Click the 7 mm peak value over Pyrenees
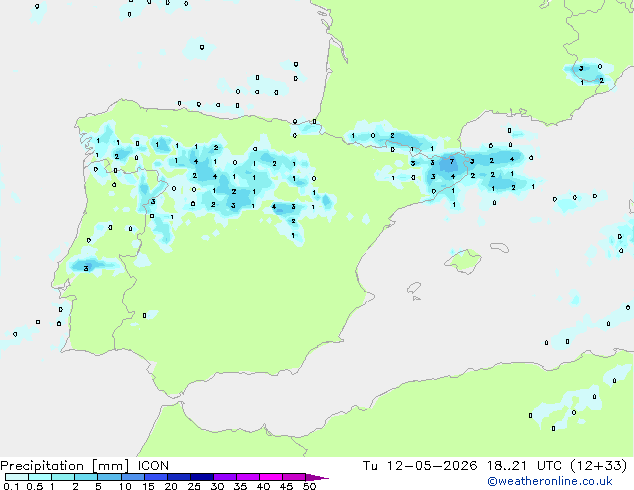Viewport: 634px width, 490px height. coord(452,161)
